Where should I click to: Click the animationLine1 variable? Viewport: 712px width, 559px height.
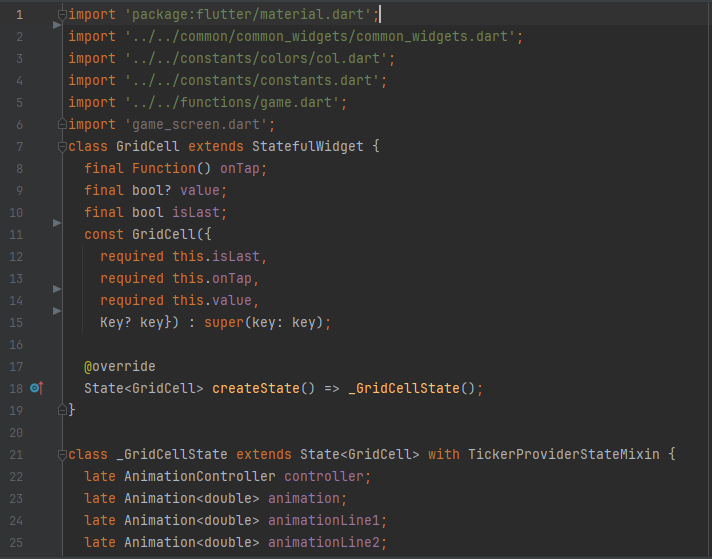(x=324, y=520)
